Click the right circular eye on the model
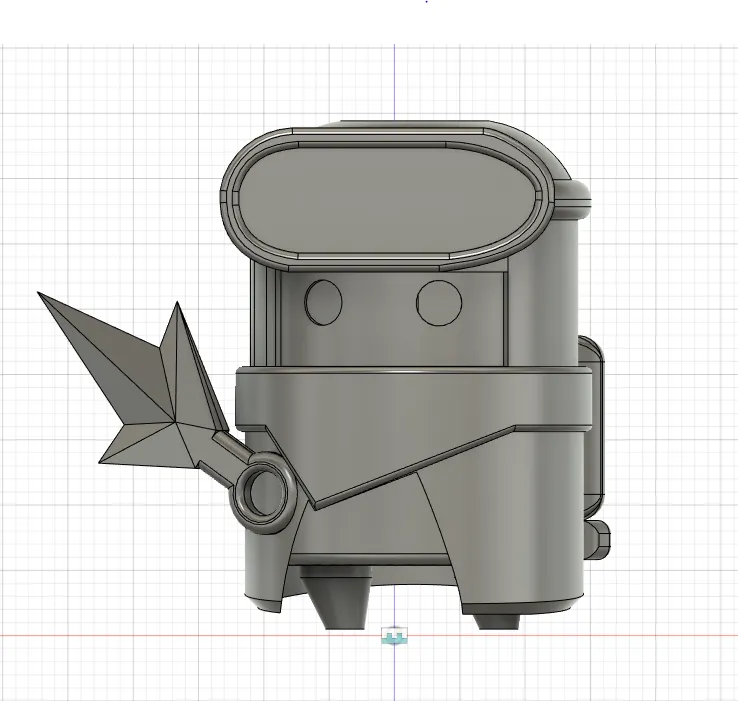 tap(439, 303)
